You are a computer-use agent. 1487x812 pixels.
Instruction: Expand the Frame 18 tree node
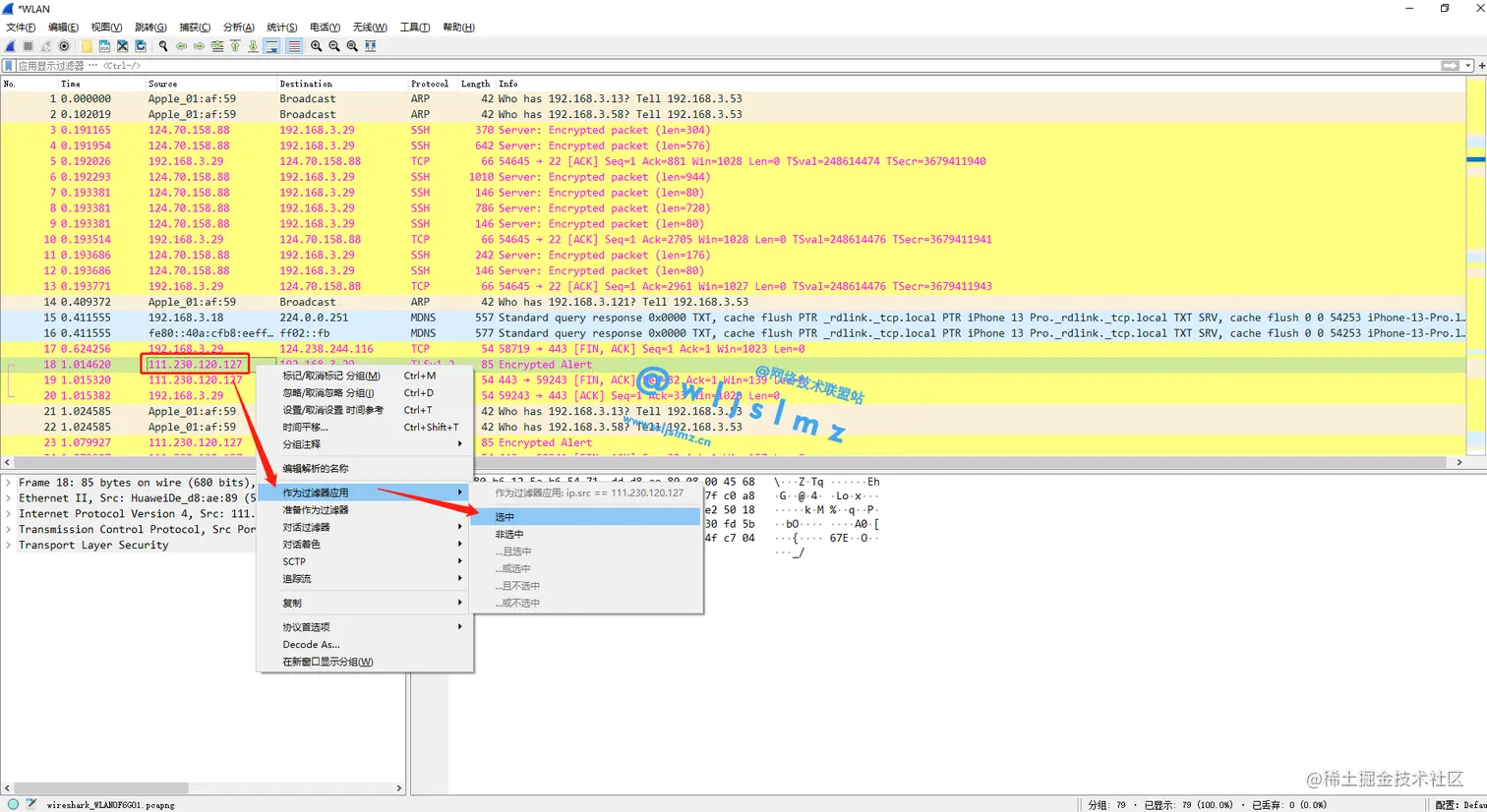click(9, 483)
